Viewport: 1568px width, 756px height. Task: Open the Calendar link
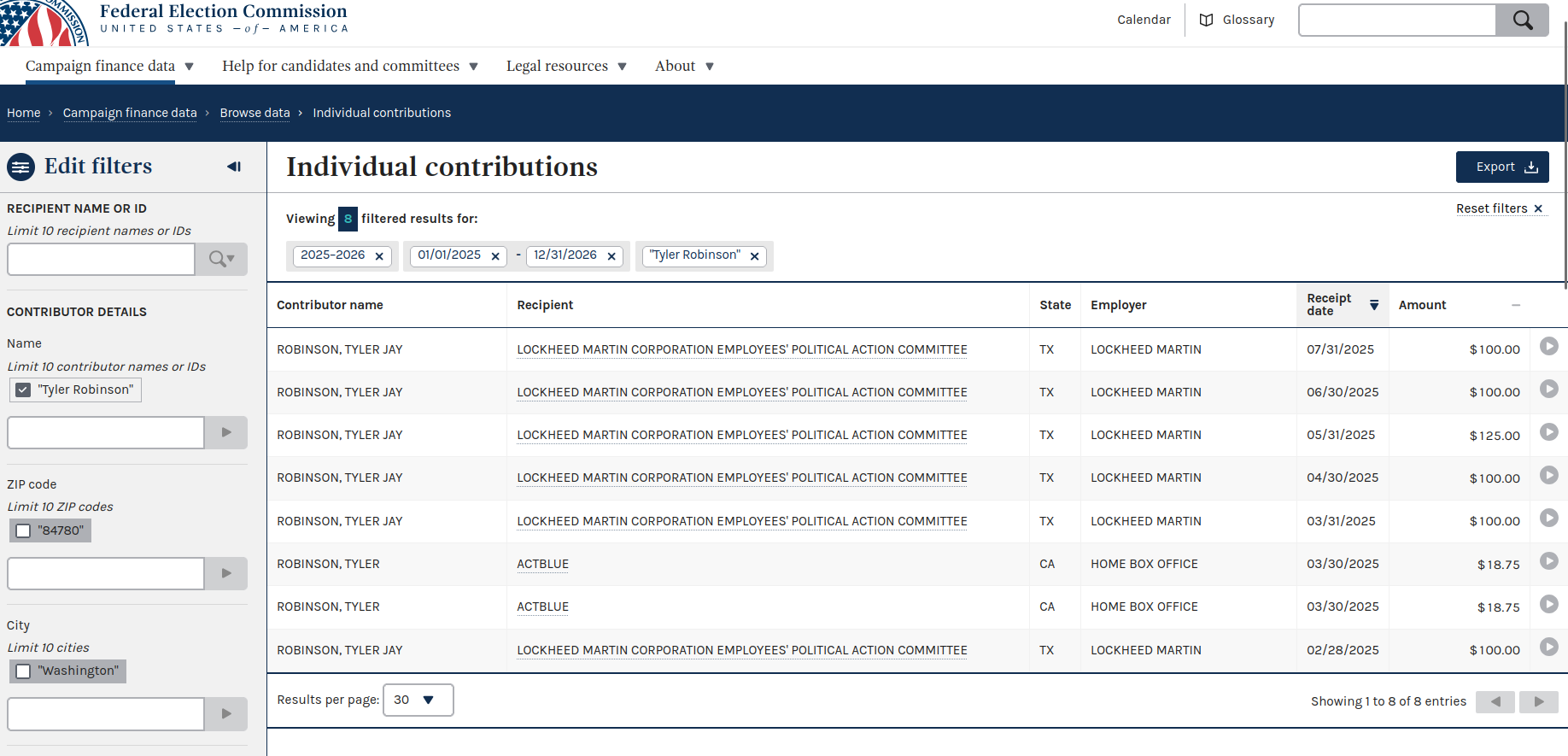pyautogui.click(x=1144, y=20)
